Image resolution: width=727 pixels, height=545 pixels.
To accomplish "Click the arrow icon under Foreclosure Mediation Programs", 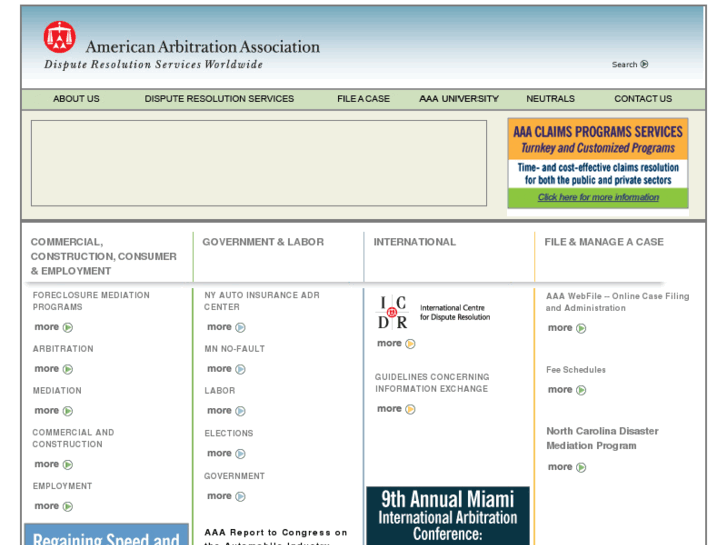I will point(68,327).
